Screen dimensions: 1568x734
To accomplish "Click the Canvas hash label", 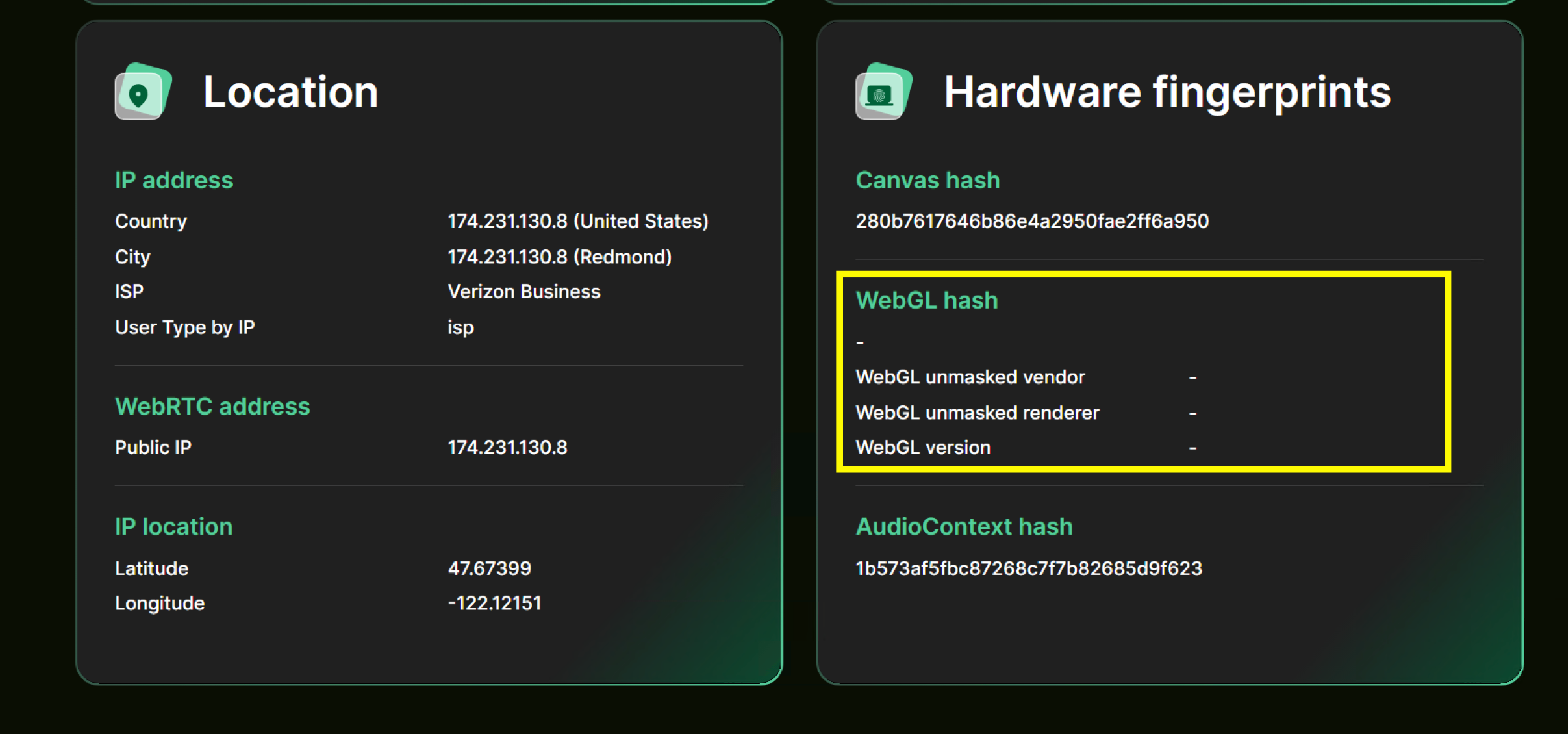I will click(927, 180).
